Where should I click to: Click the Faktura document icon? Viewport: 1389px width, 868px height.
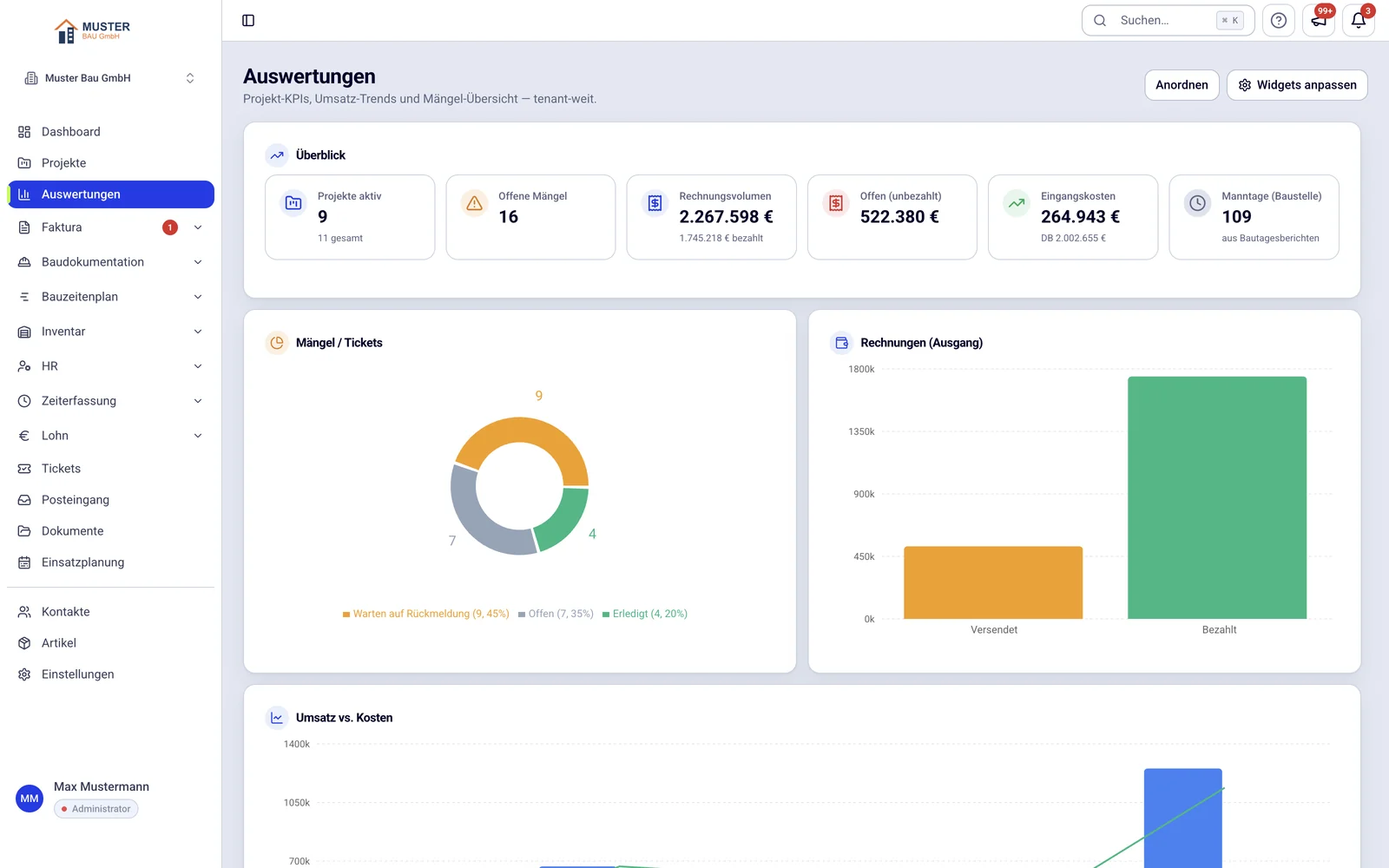tap(24, 227)
